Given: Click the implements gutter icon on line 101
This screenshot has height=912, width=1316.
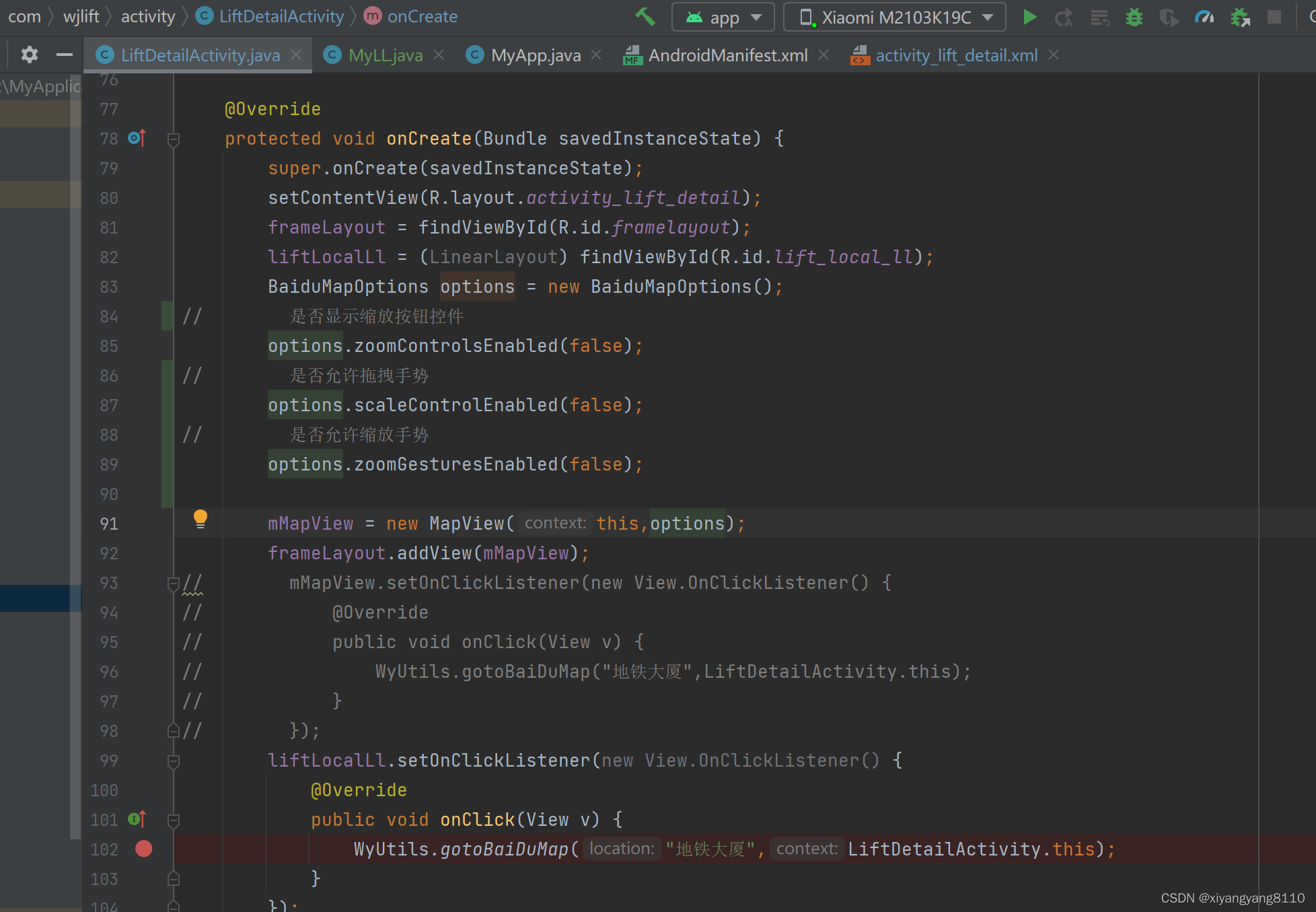Looking at the screenshot, I should 137,819.
